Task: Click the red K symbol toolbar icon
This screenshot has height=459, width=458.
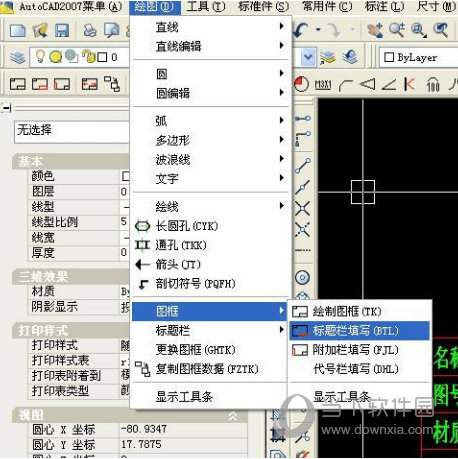Action: coord(409,84)
